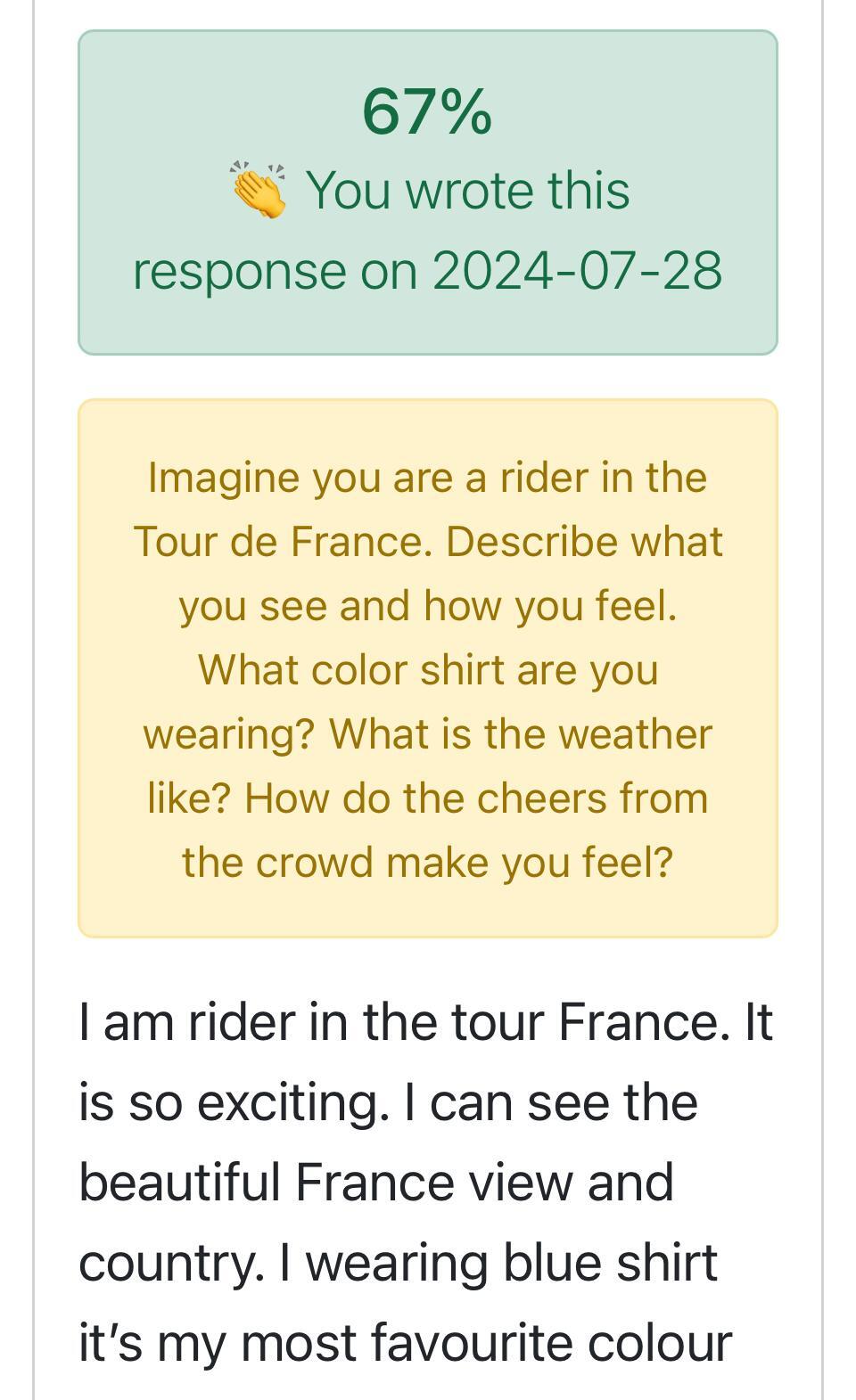Viewport: 856px width, 1400px height.
Task: Click "it's my most favourite colour" line
Action: (405, 1342)
